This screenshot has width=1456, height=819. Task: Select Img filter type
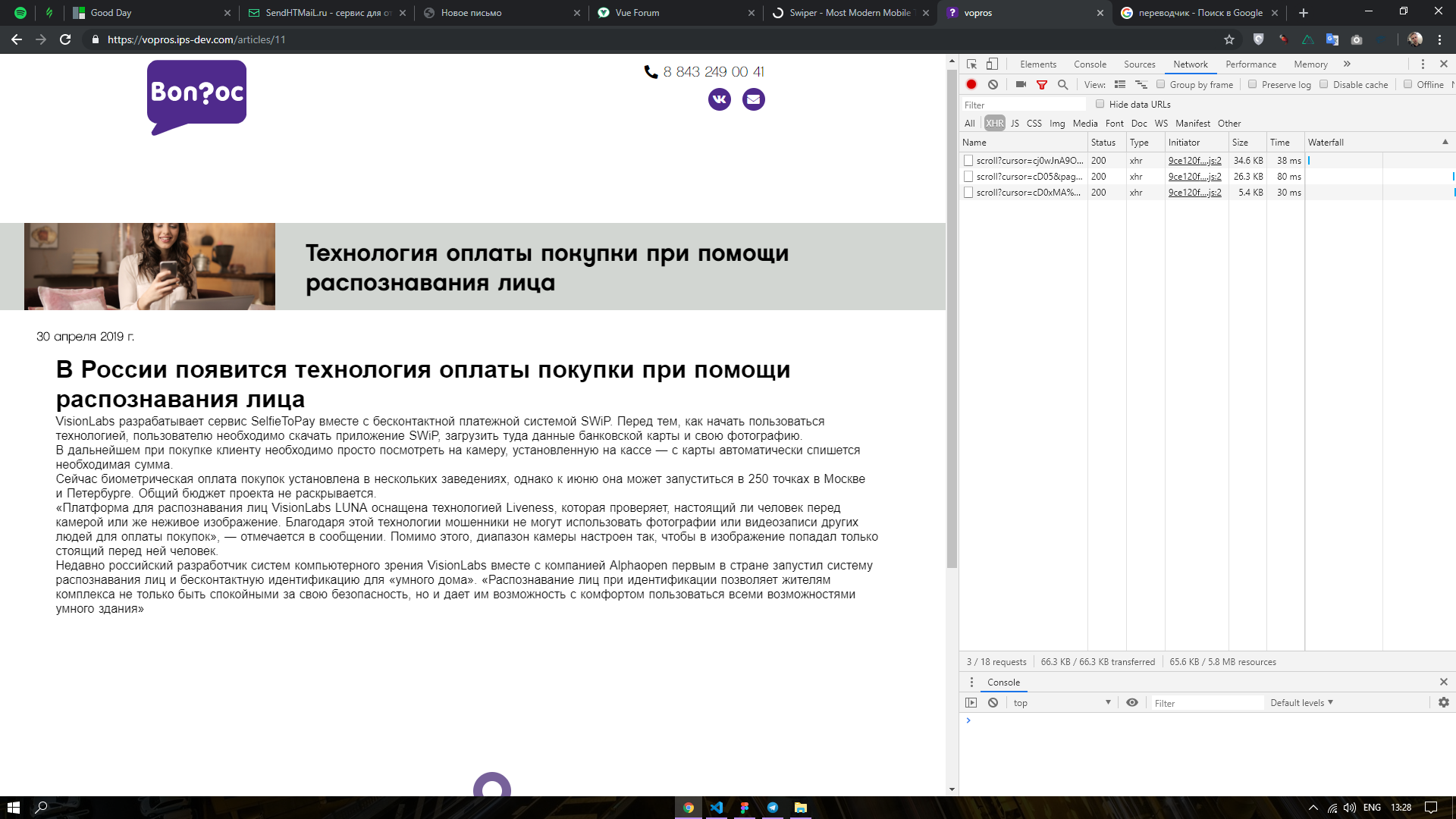tap(1057, 124)
